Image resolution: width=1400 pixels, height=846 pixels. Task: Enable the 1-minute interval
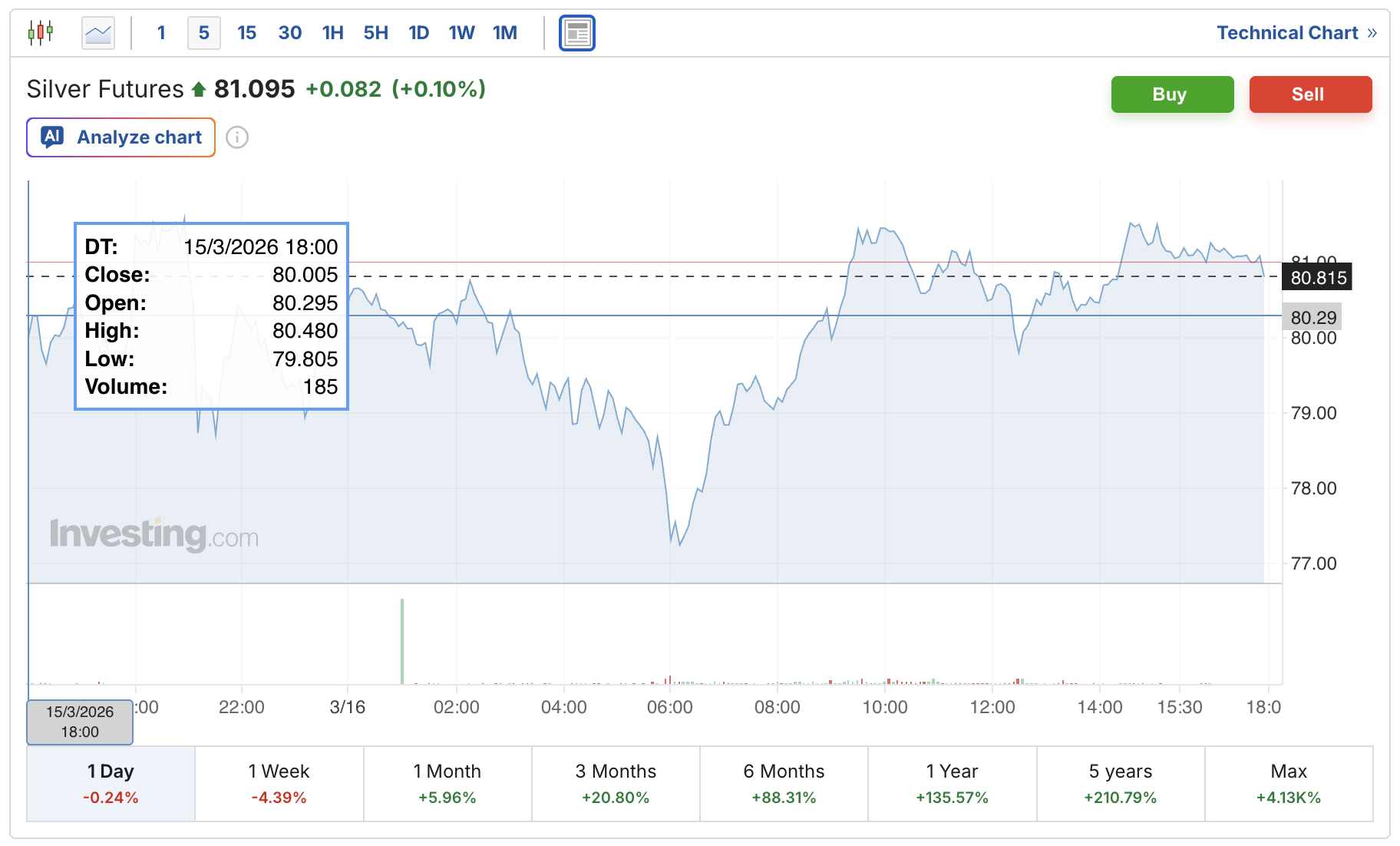coord(161,32)
